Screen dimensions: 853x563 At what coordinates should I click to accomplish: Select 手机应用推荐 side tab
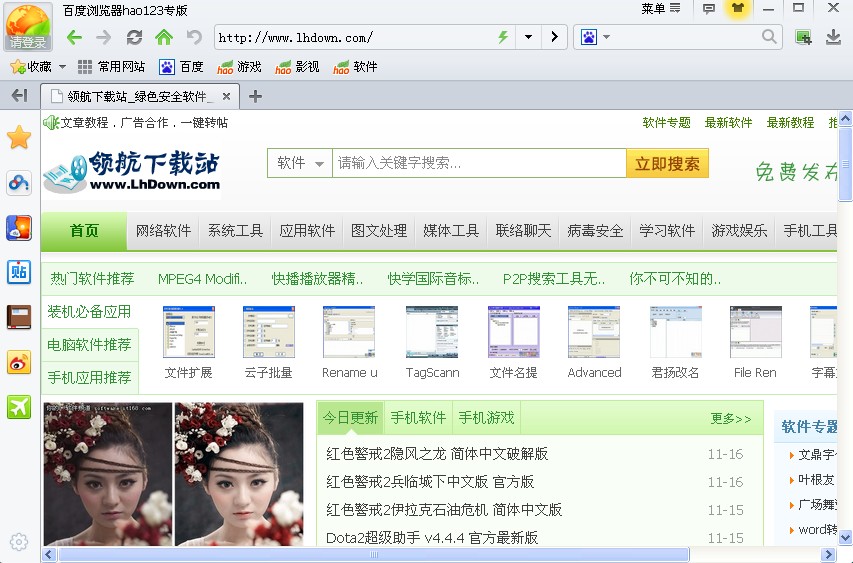[89, 378]
